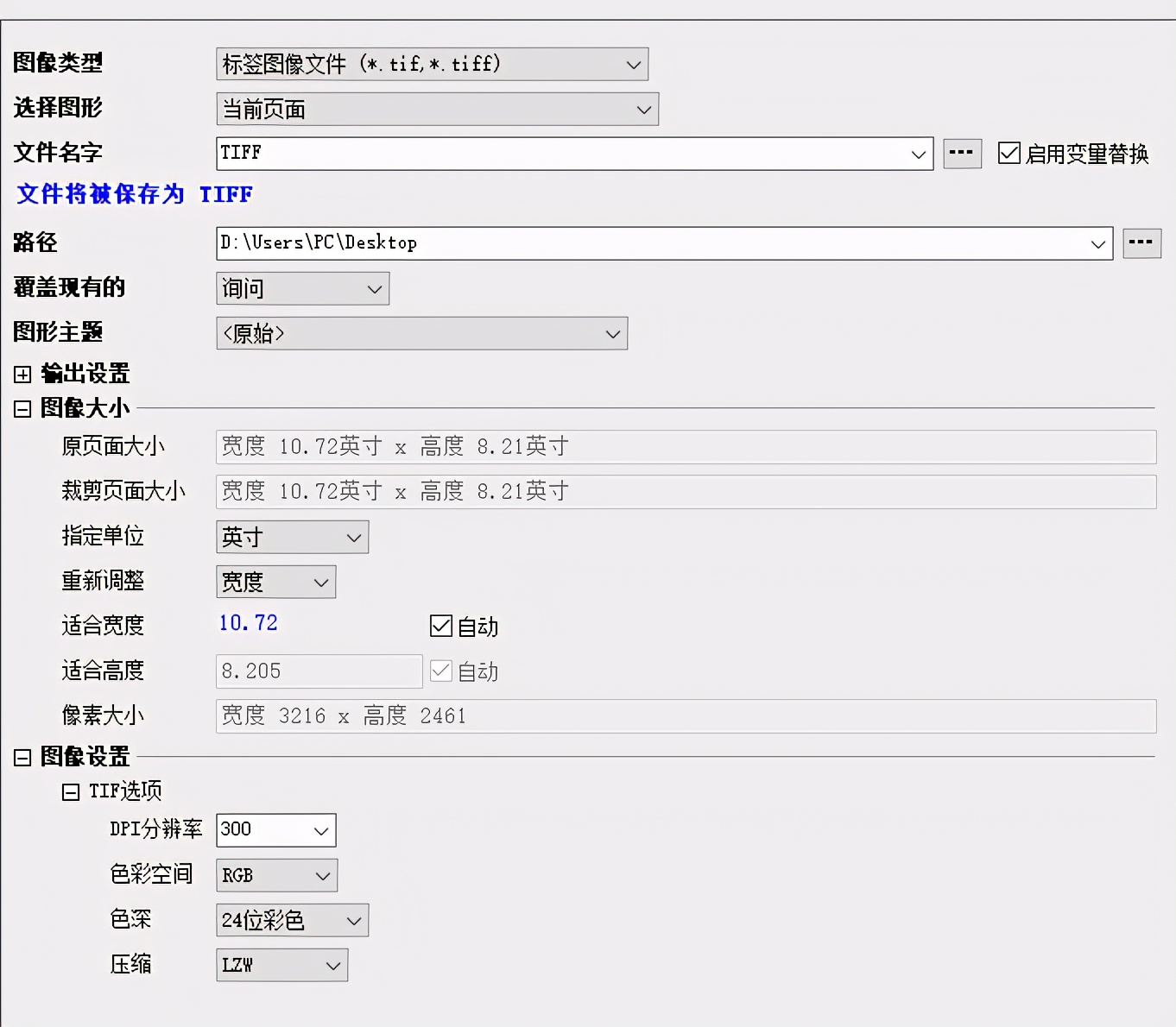
Task: Expand the 输出设置 section
Action: [x=22, y=375]
